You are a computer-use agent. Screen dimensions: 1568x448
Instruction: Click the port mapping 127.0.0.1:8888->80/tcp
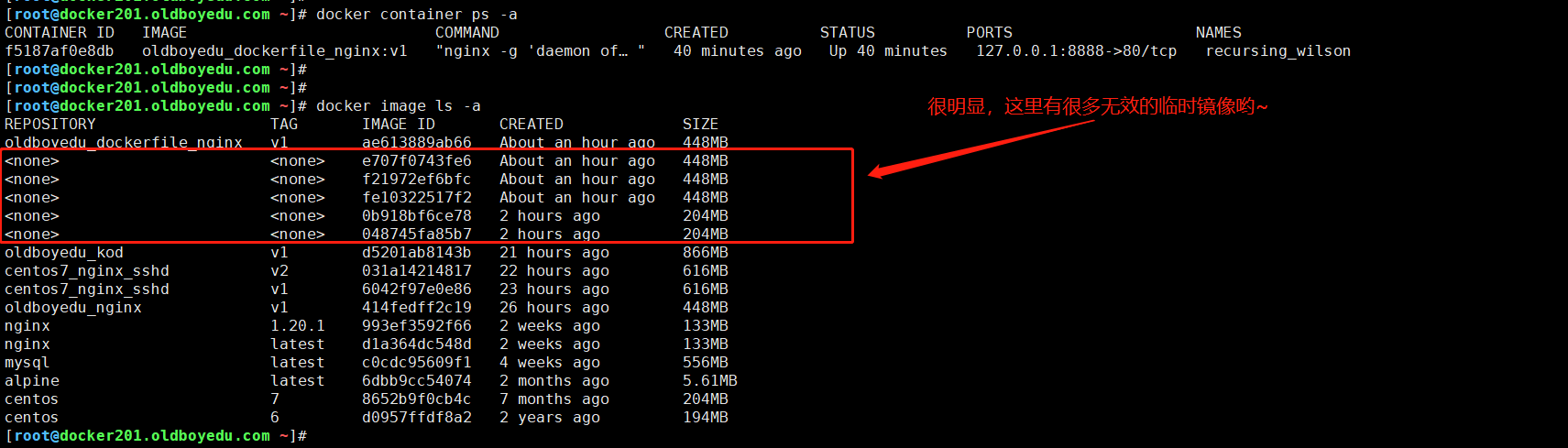(1076, 51)
